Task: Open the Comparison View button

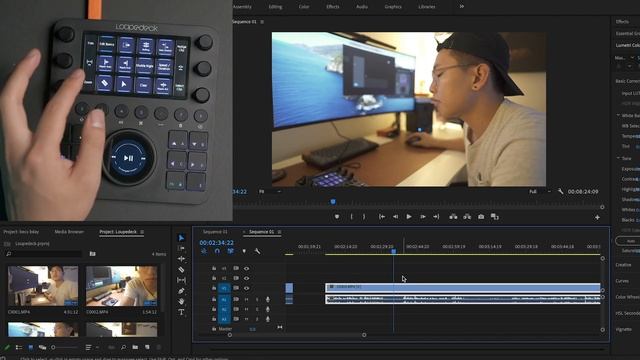Action: 495,217
